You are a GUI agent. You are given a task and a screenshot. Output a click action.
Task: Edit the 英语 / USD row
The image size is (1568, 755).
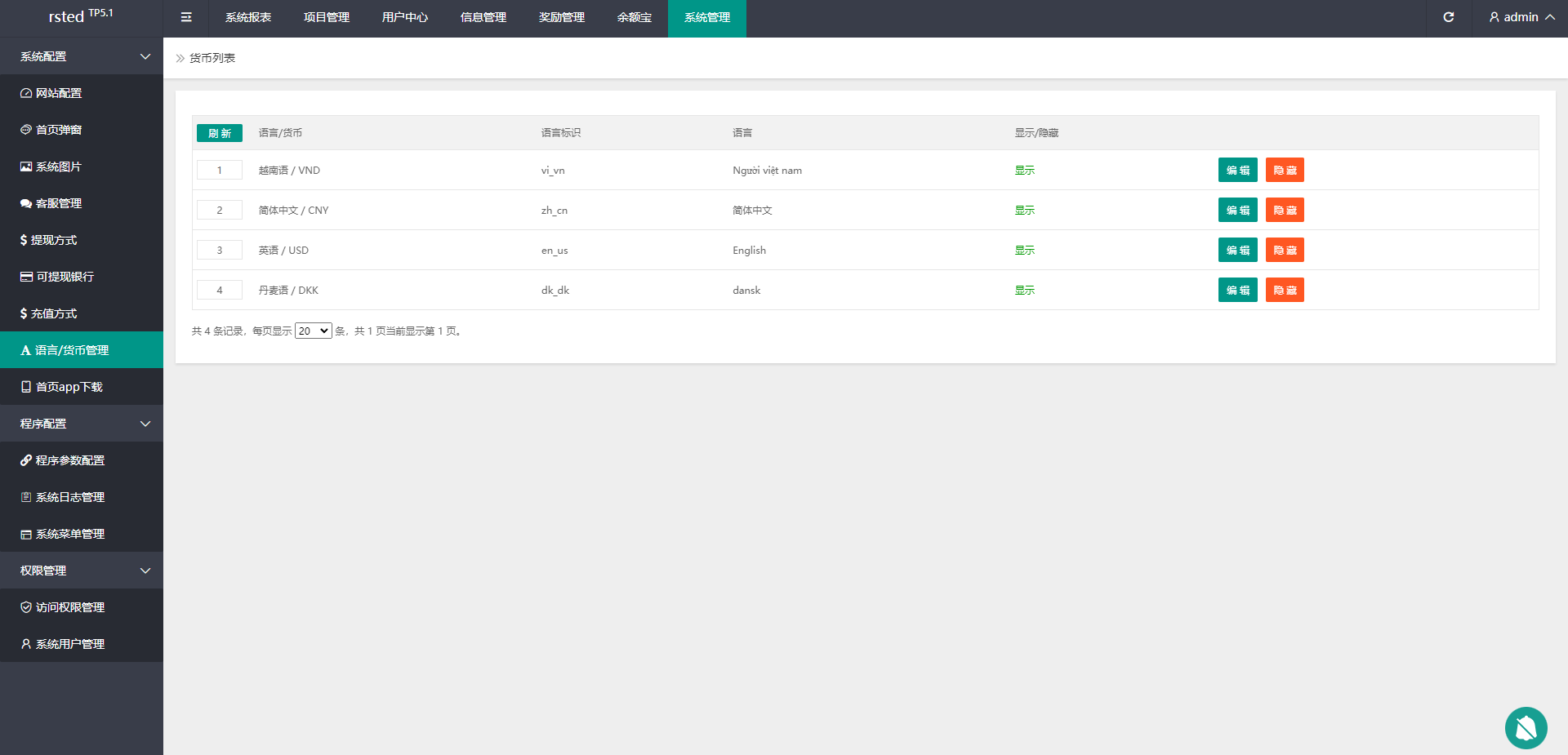(x=1237, y=251)
